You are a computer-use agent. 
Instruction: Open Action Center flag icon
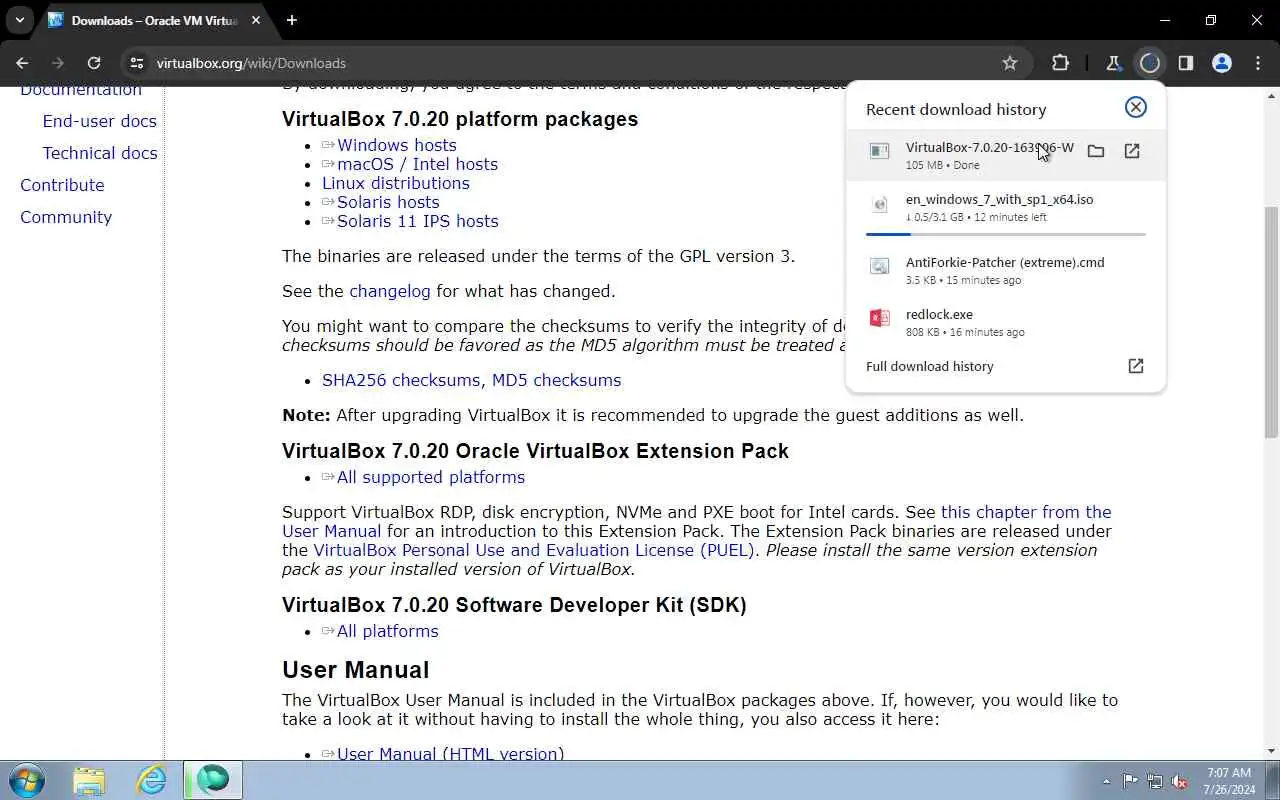click(x=1130, y=781)
